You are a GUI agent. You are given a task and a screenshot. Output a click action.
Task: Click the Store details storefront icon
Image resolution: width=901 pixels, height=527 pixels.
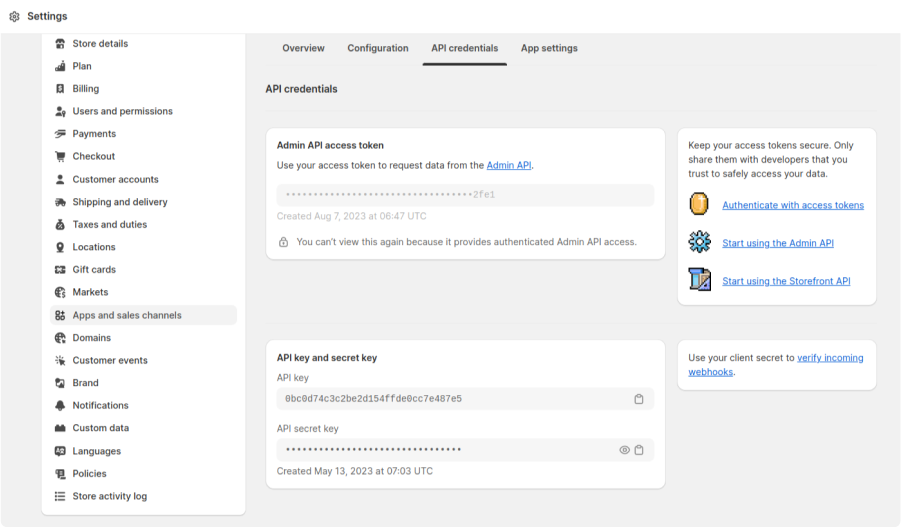[60, 44]
